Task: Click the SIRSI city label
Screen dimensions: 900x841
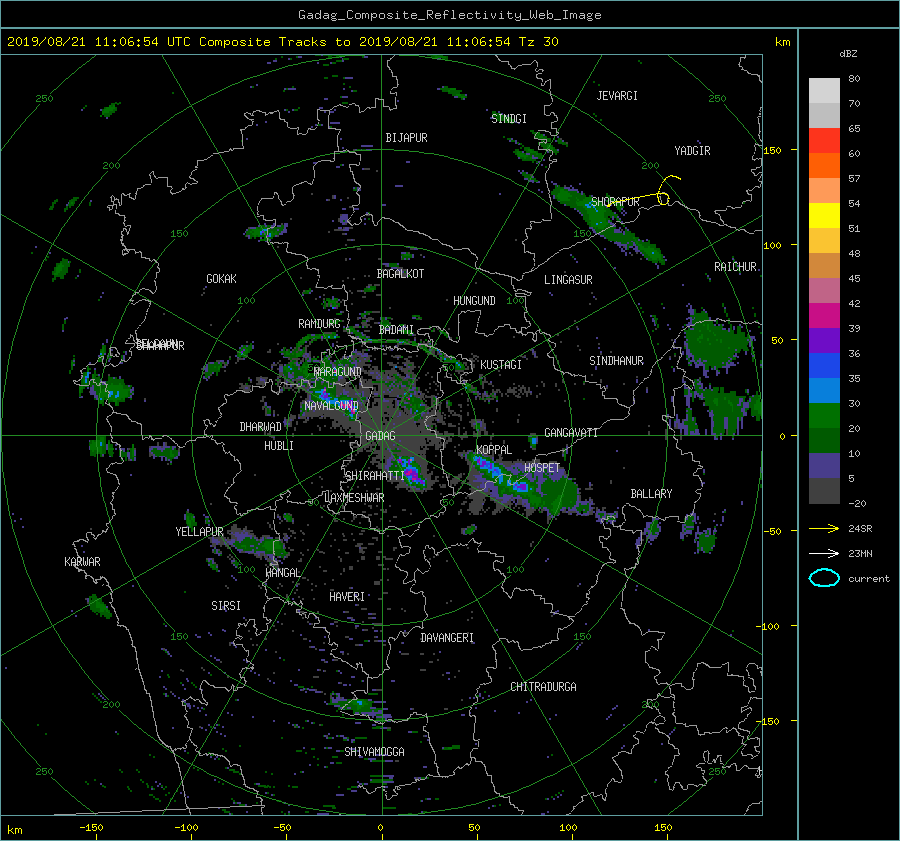Action: (226, 606)
